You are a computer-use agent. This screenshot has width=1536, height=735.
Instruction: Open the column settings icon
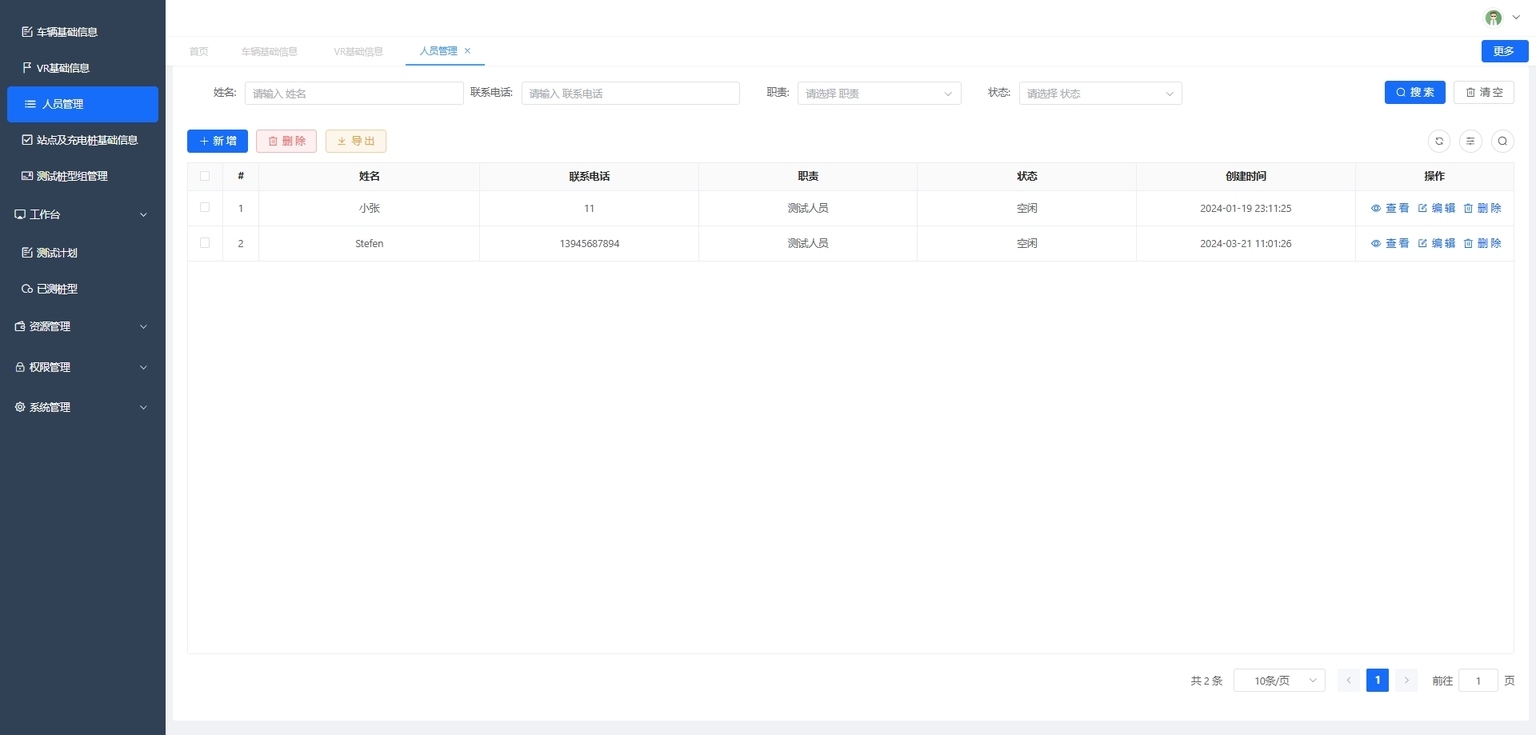tap(1470, 141)
